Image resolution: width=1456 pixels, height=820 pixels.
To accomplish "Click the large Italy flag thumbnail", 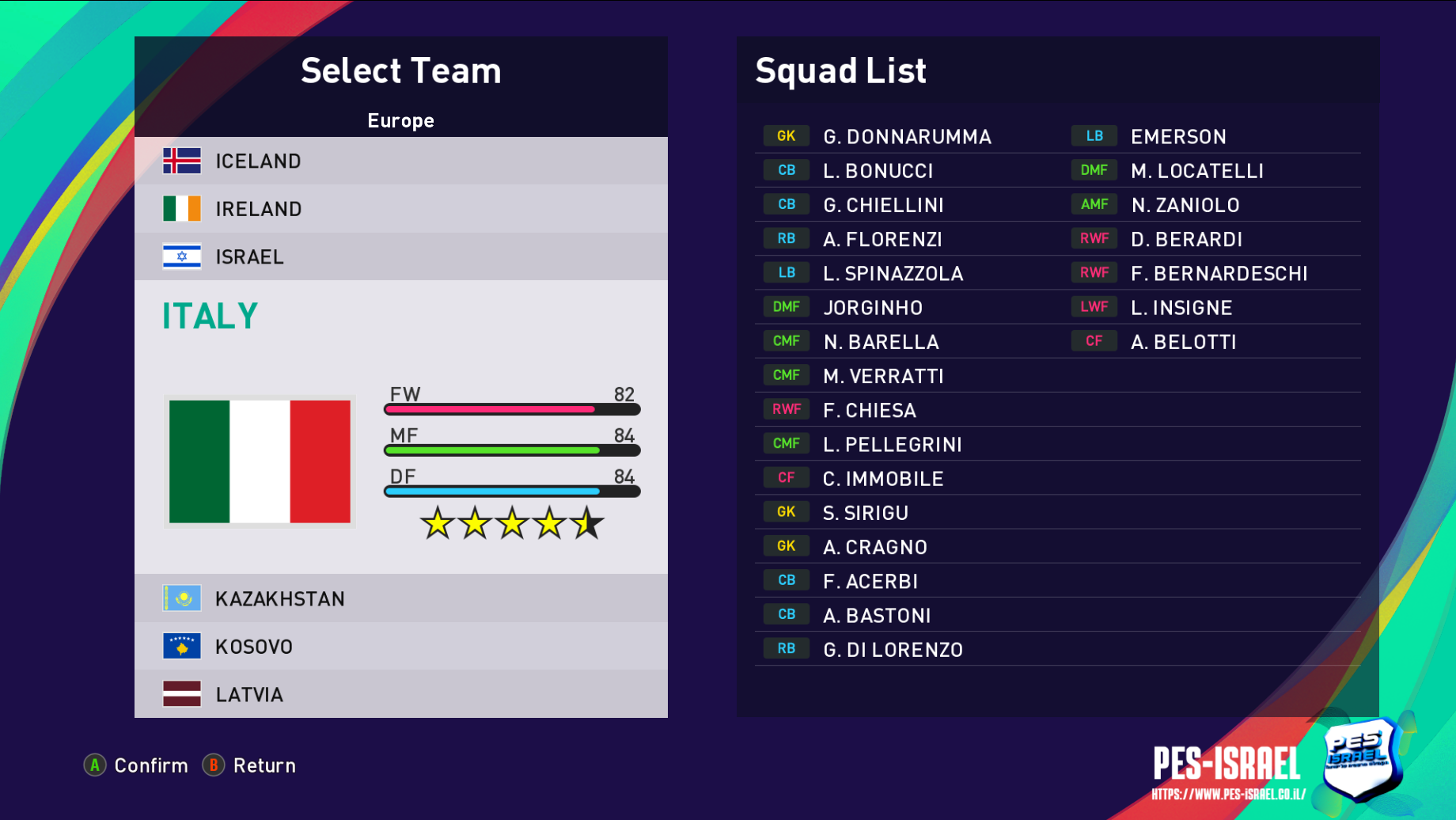I will 260,461.
